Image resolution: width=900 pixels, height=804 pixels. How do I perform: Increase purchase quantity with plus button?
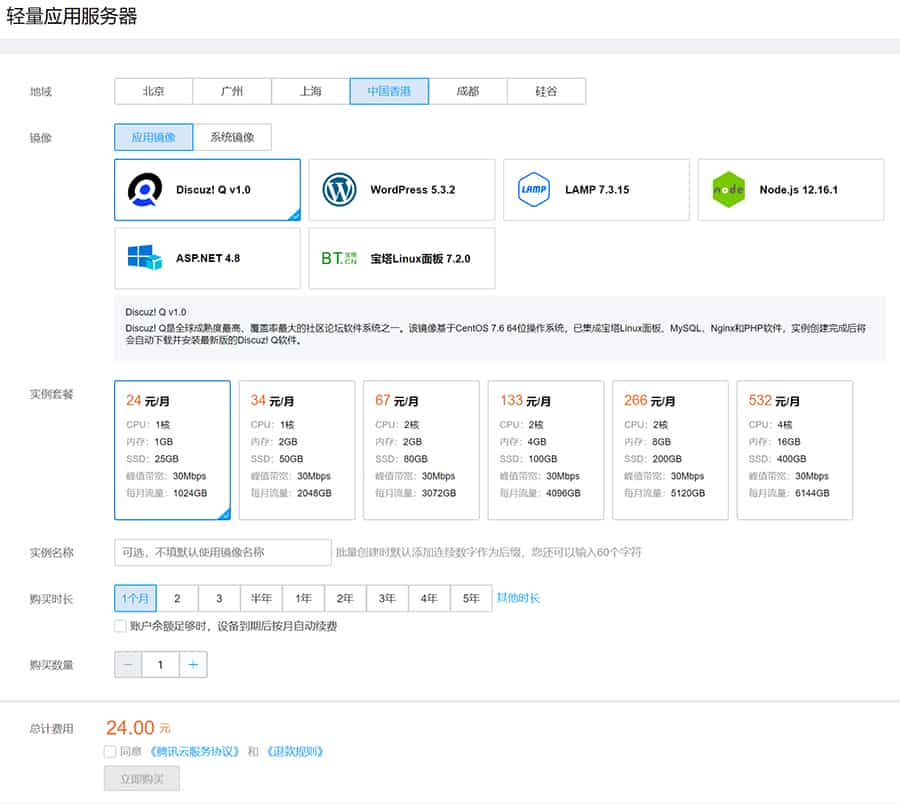193,665
